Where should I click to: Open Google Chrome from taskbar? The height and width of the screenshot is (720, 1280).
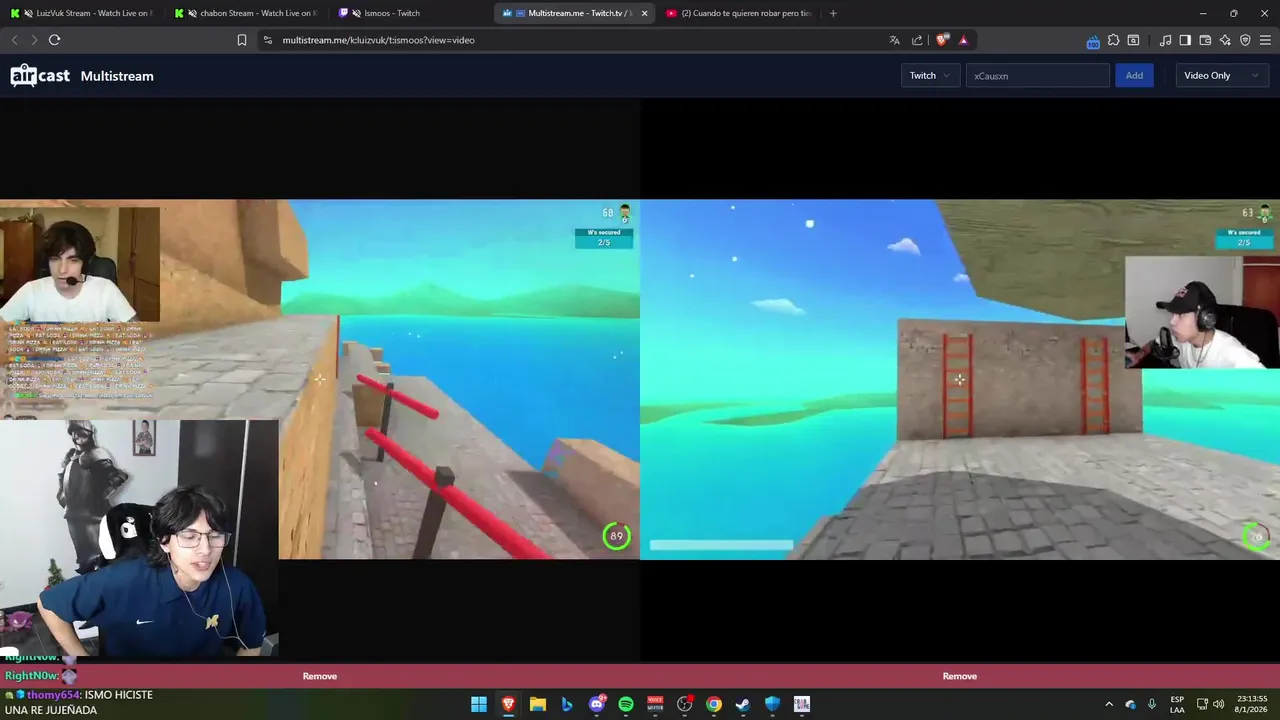pyautogui.click(x=714, y=704)
